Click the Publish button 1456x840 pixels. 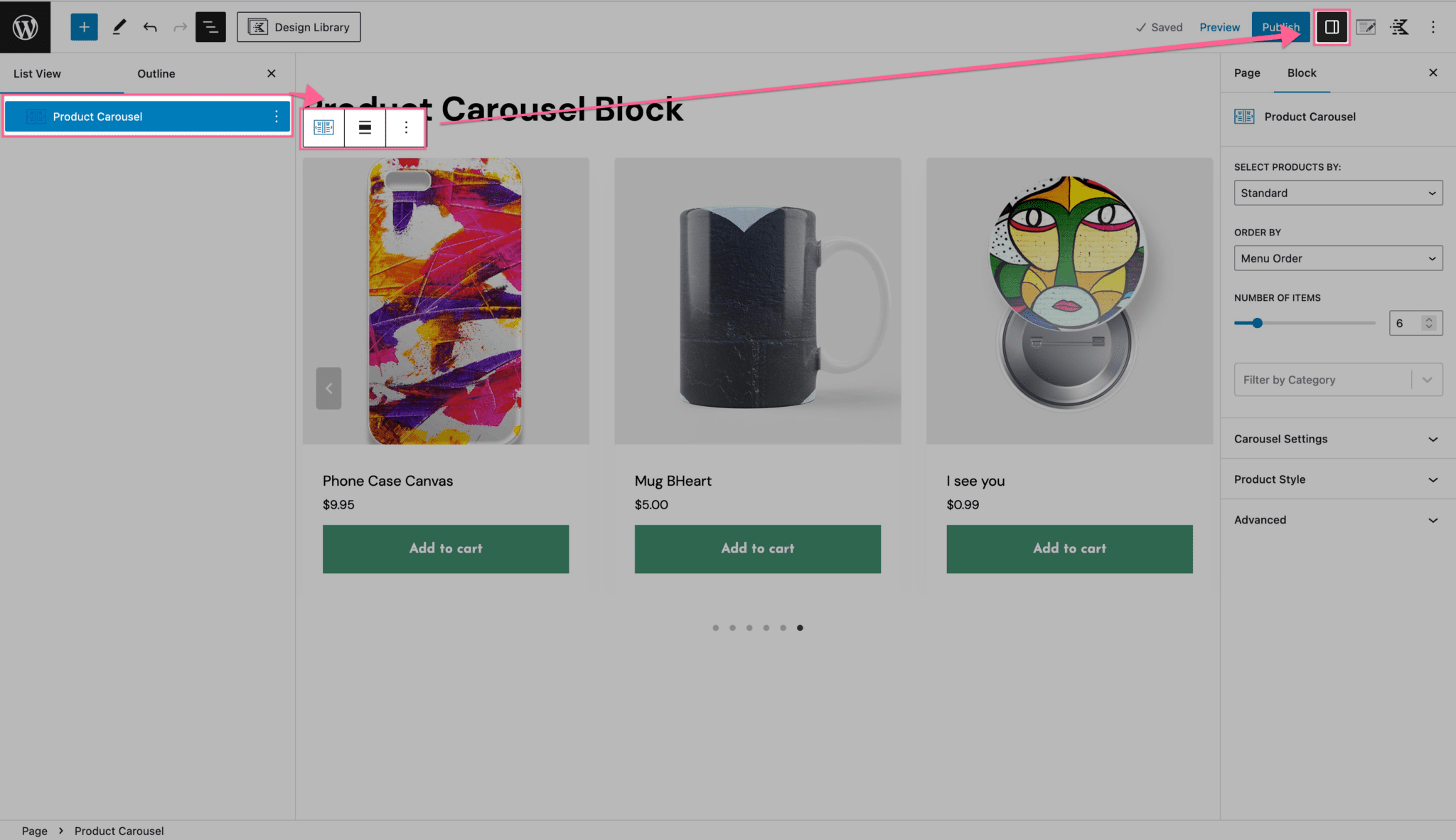[1280, 26]
